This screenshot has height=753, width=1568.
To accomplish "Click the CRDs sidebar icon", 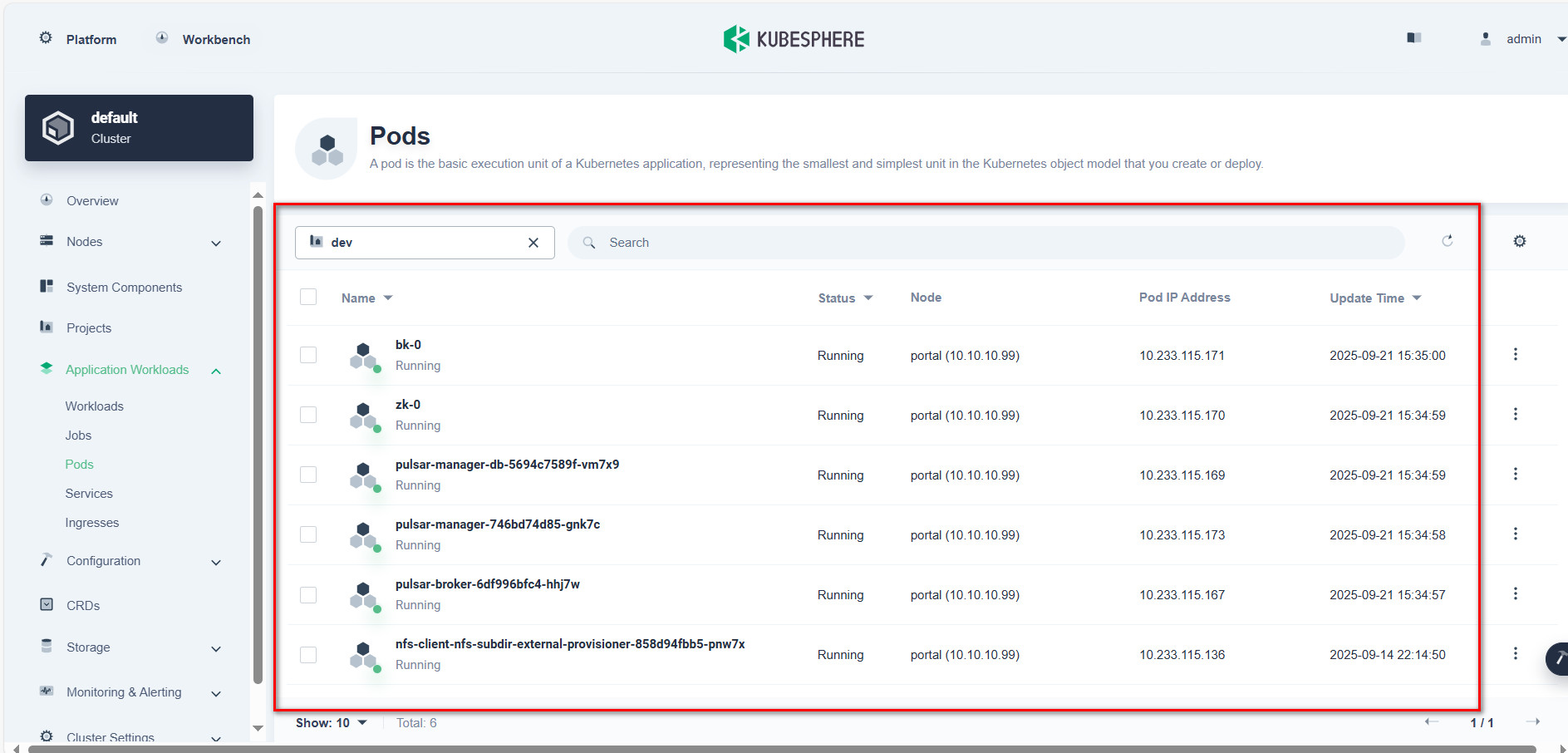I will 47,604.
